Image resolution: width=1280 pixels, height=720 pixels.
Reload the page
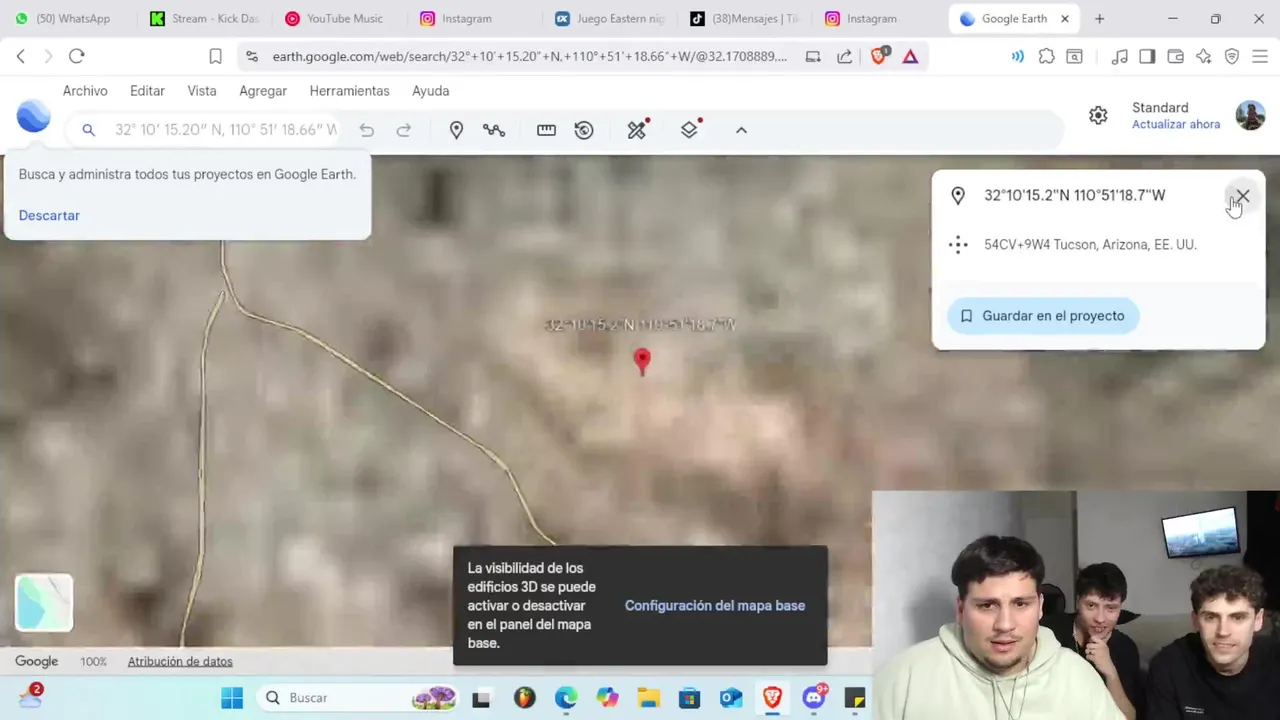click(77, 56)
